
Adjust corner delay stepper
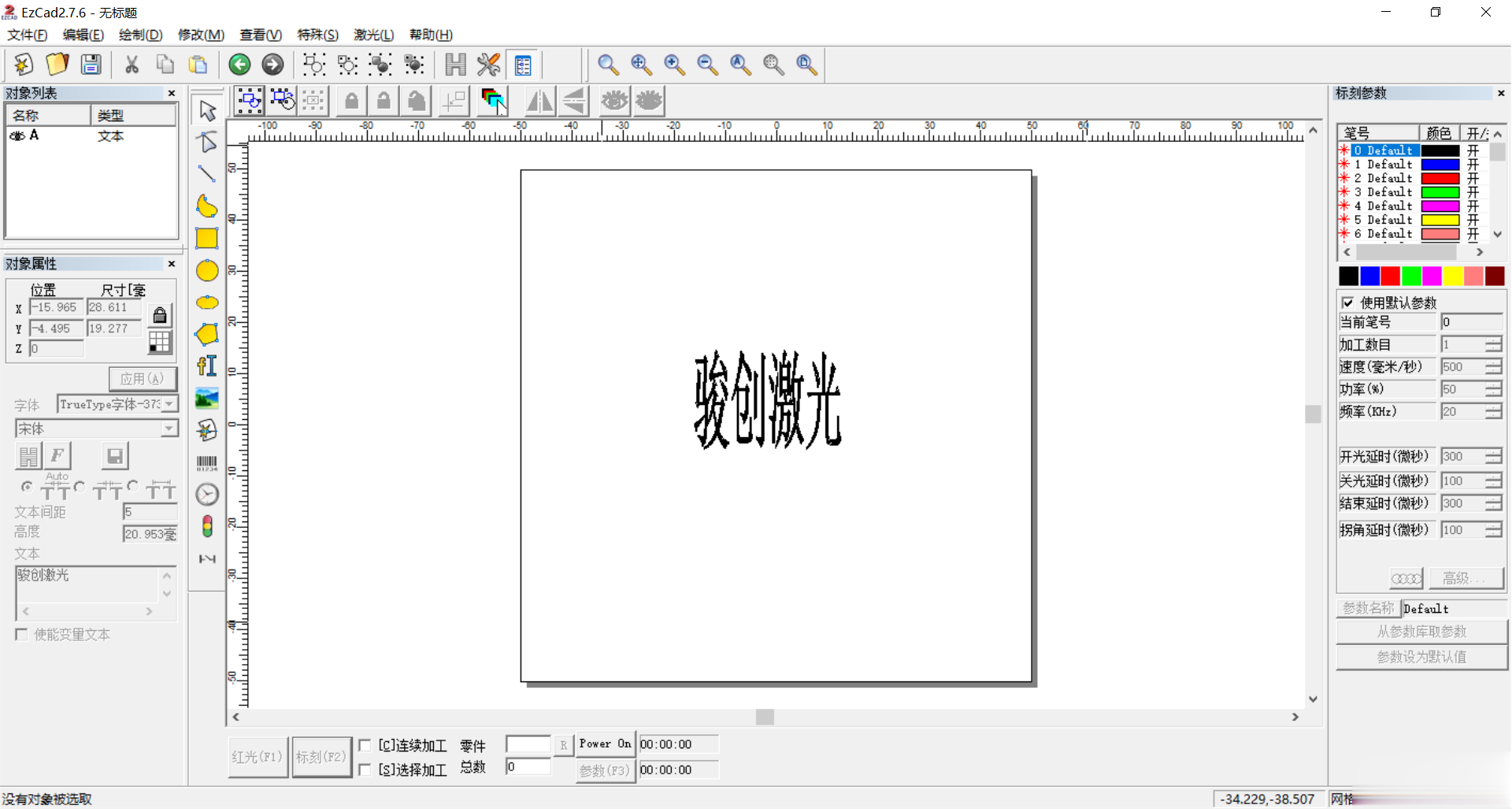(x=1494, y=530)
